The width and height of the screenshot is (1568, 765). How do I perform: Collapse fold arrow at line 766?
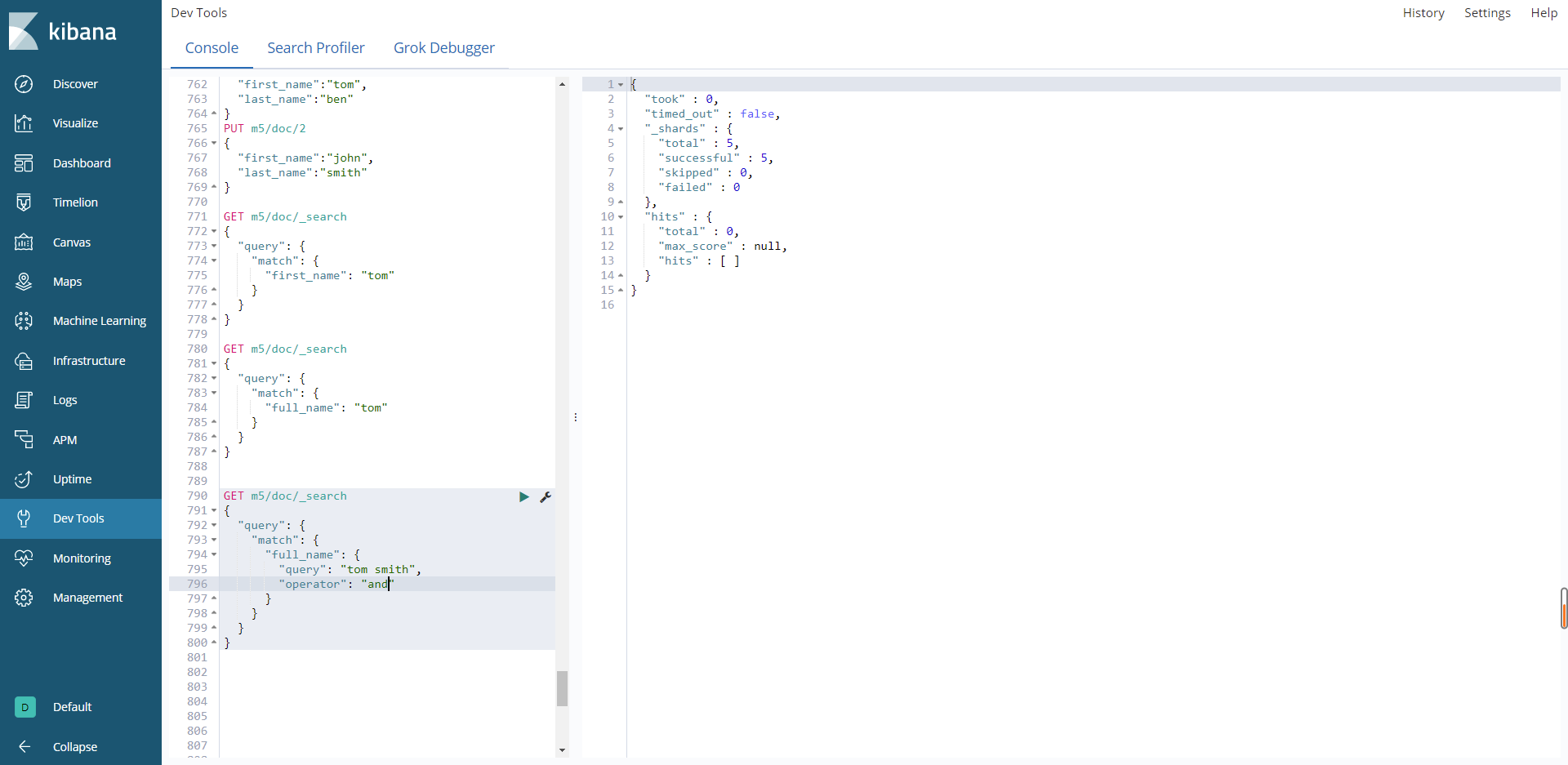[x=214, y=144]
